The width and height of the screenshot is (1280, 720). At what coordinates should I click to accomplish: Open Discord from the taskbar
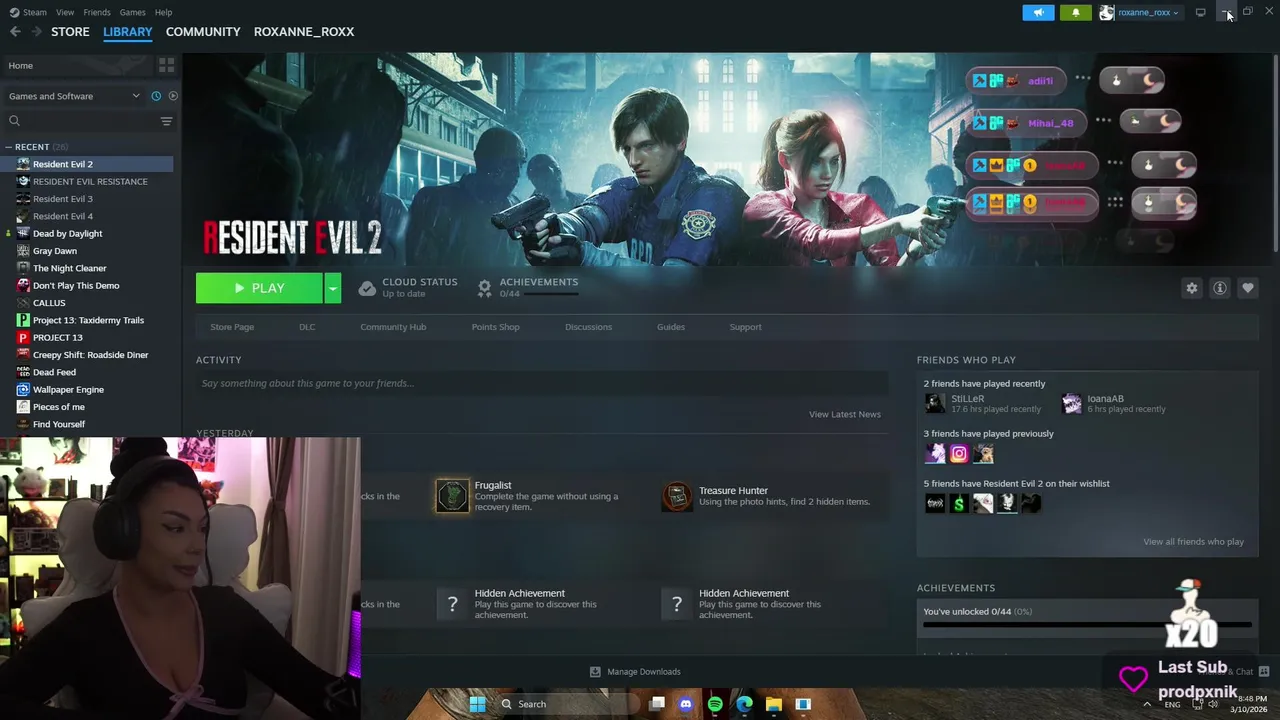[x=685, y=704]
